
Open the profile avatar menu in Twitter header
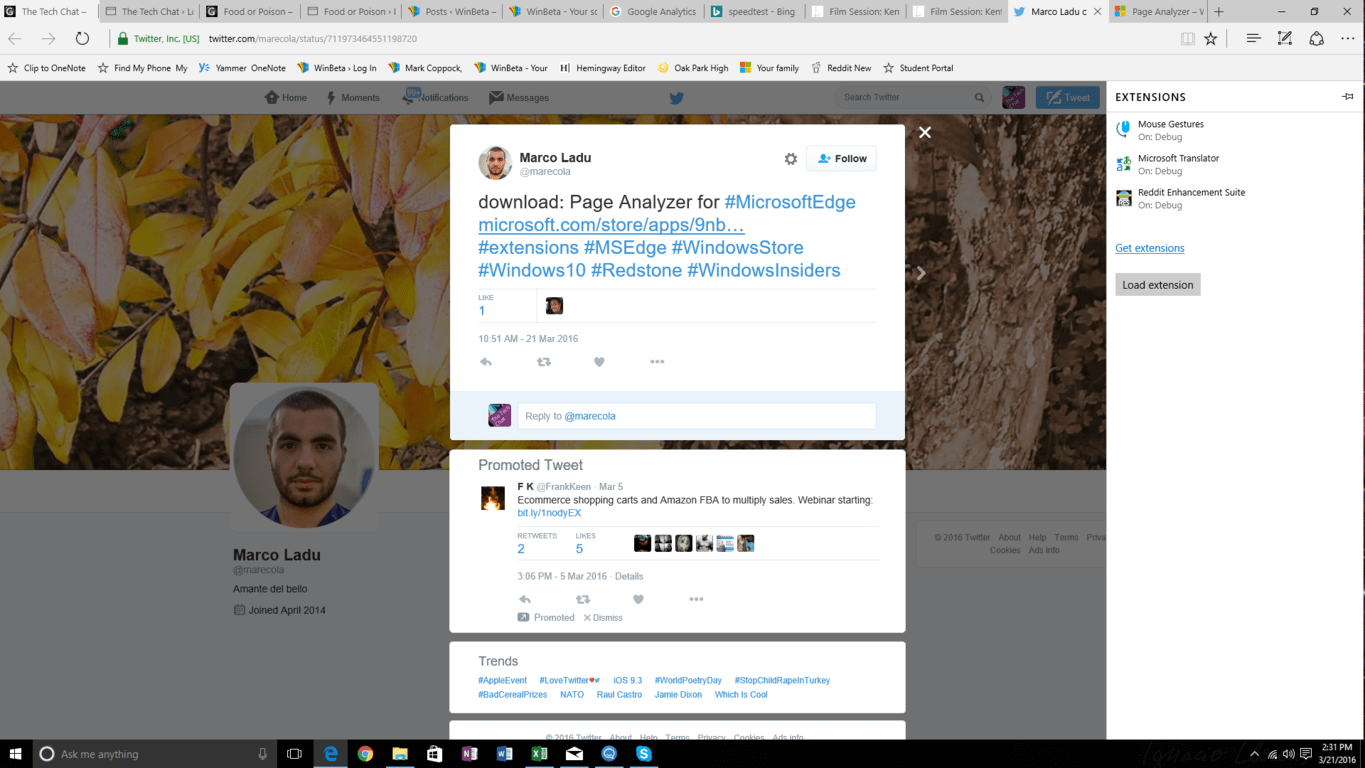(1013, 97)
